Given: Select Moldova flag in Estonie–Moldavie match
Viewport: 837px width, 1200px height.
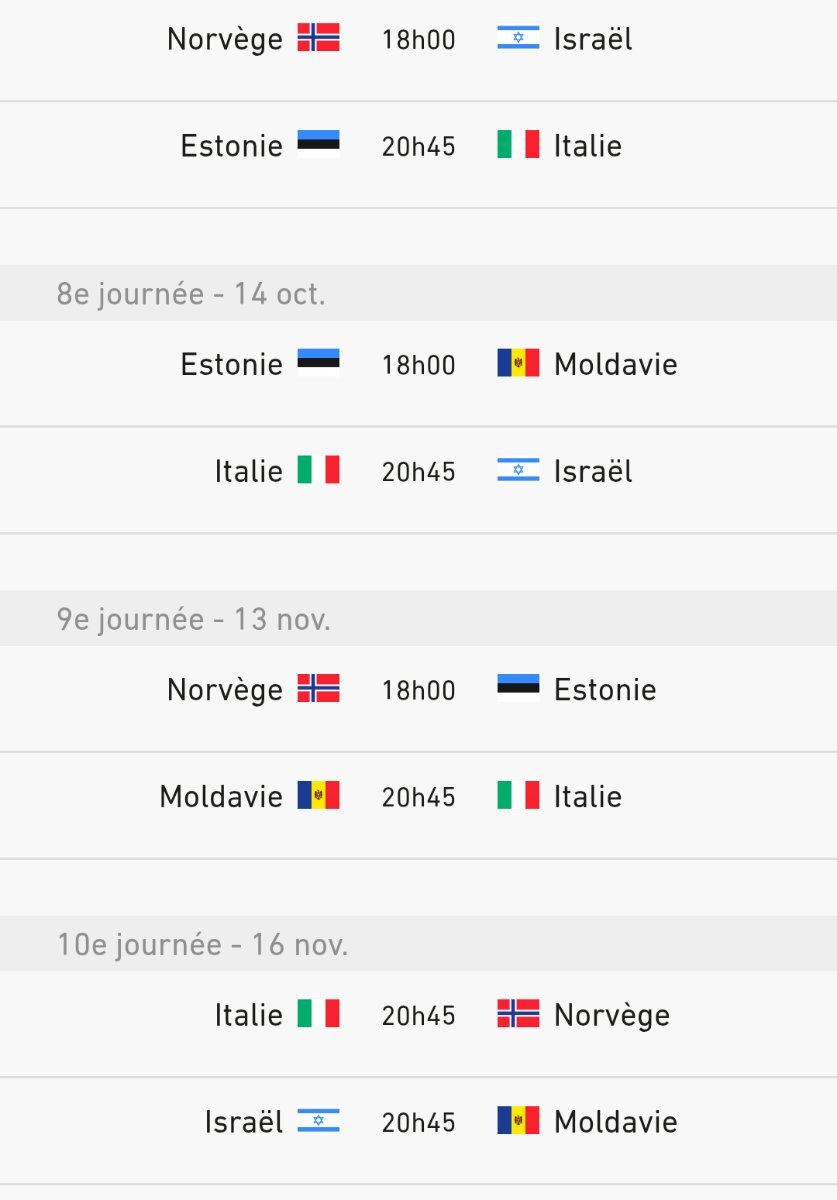Looking at the screenshot, I should (x=518, y=363).
